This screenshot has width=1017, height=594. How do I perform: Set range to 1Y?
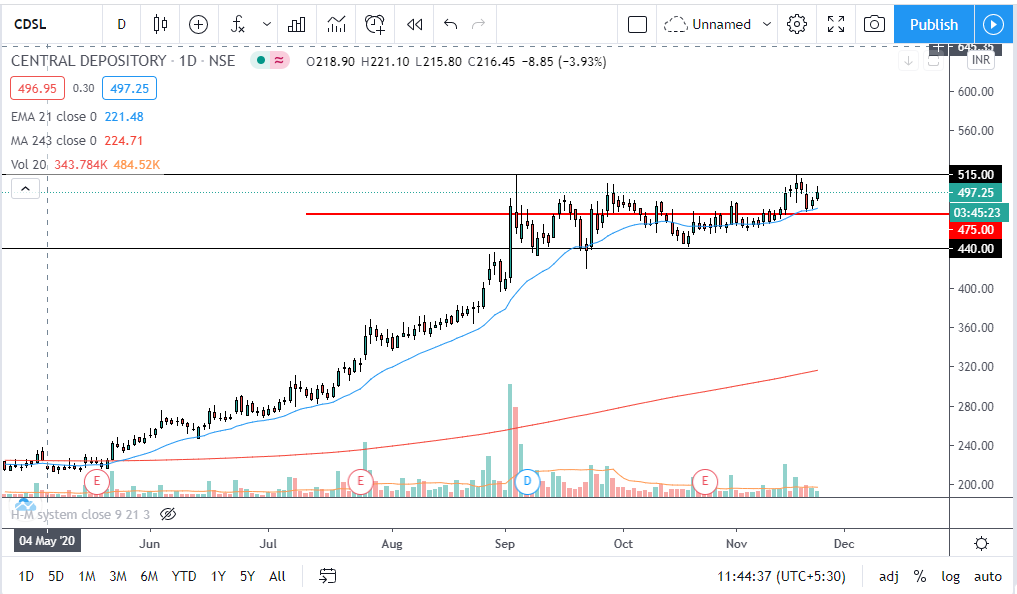218,576
